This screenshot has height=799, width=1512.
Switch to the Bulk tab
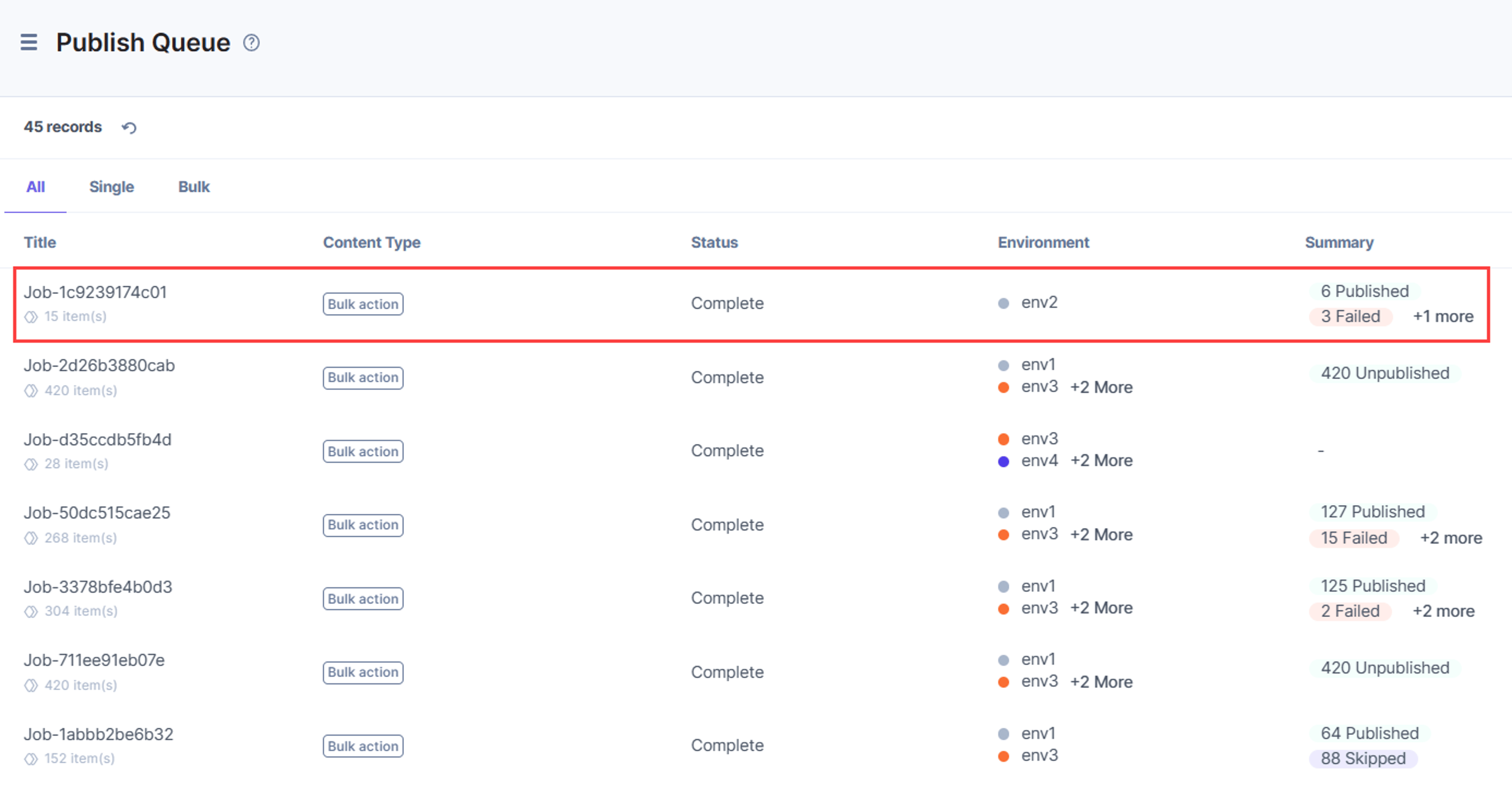coord(194,187)
